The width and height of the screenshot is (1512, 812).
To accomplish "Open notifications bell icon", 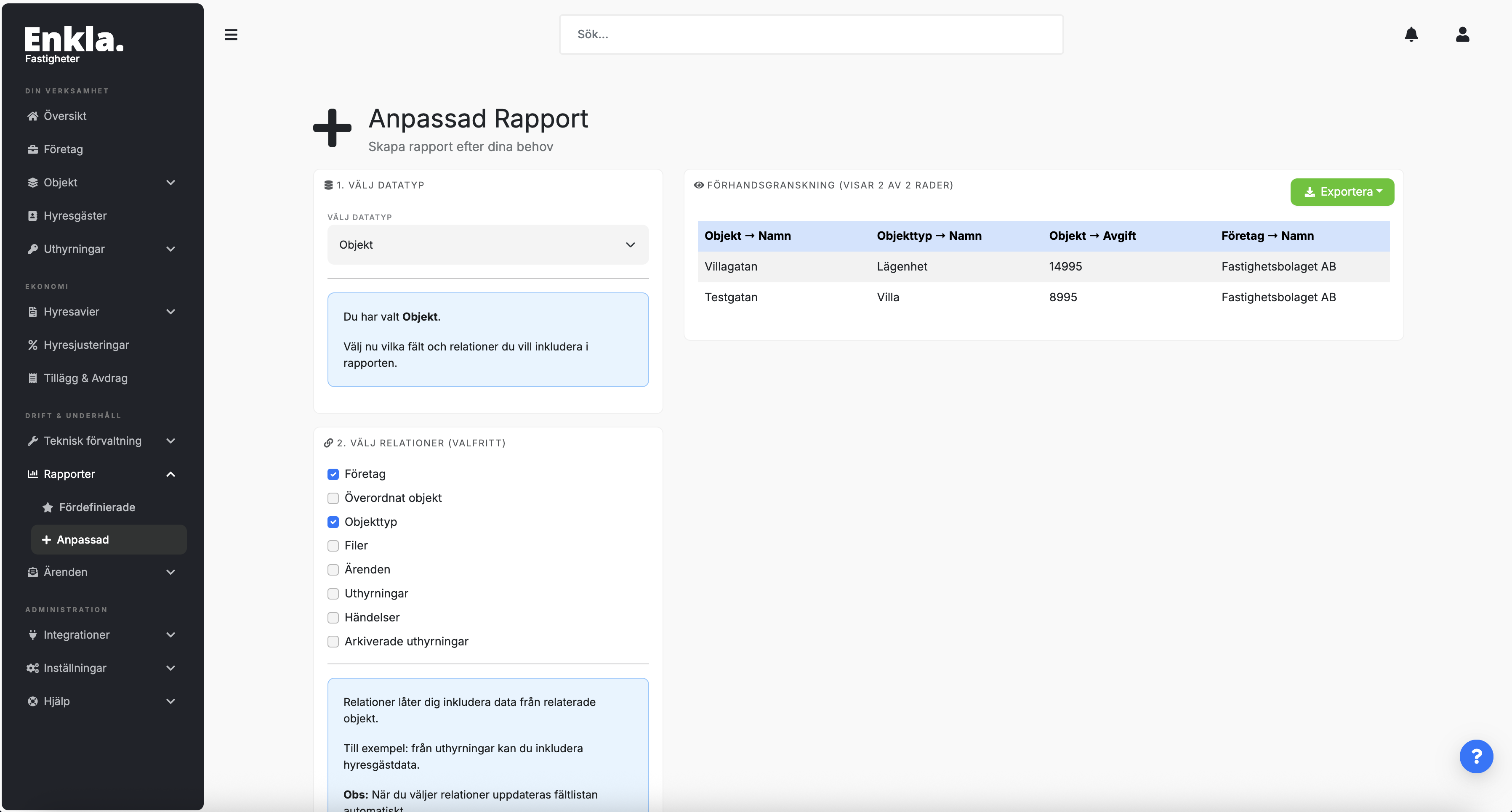I will [x=1411, y=34].
